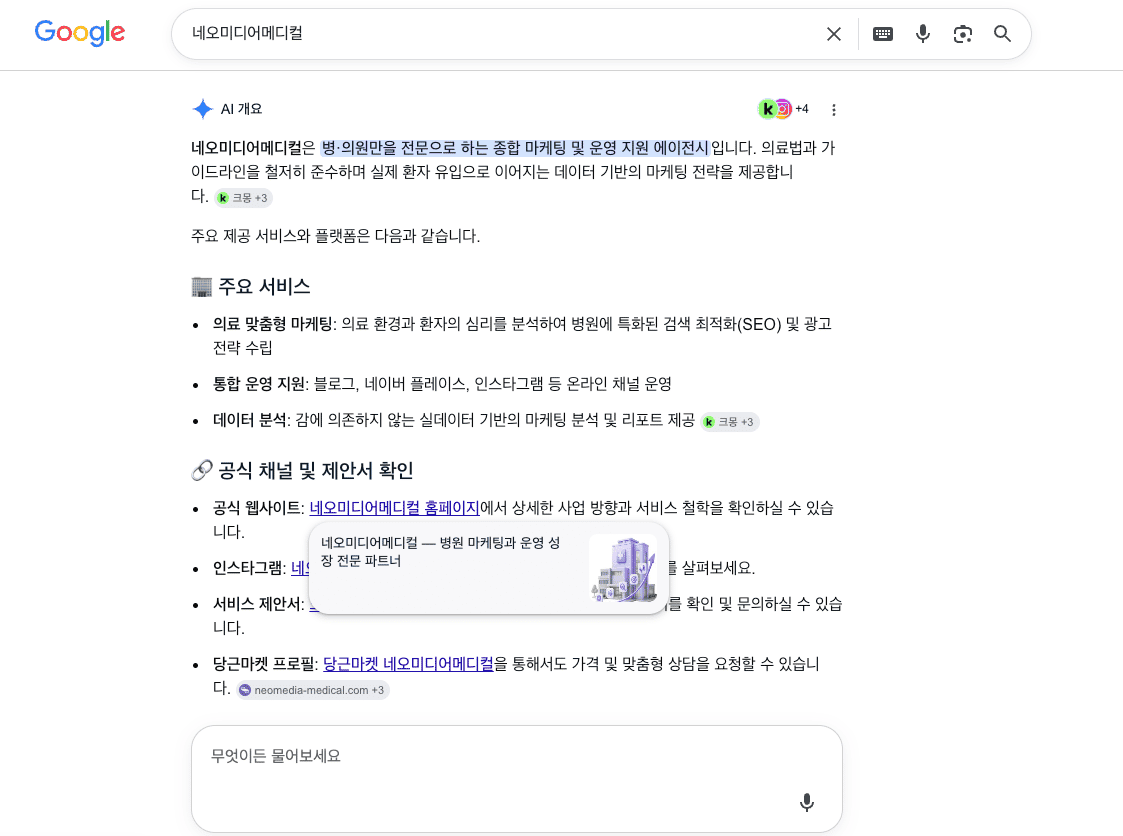Open the AI overview three-dot menu
This screenshot has height=836, width=1123.
point(834,110)
